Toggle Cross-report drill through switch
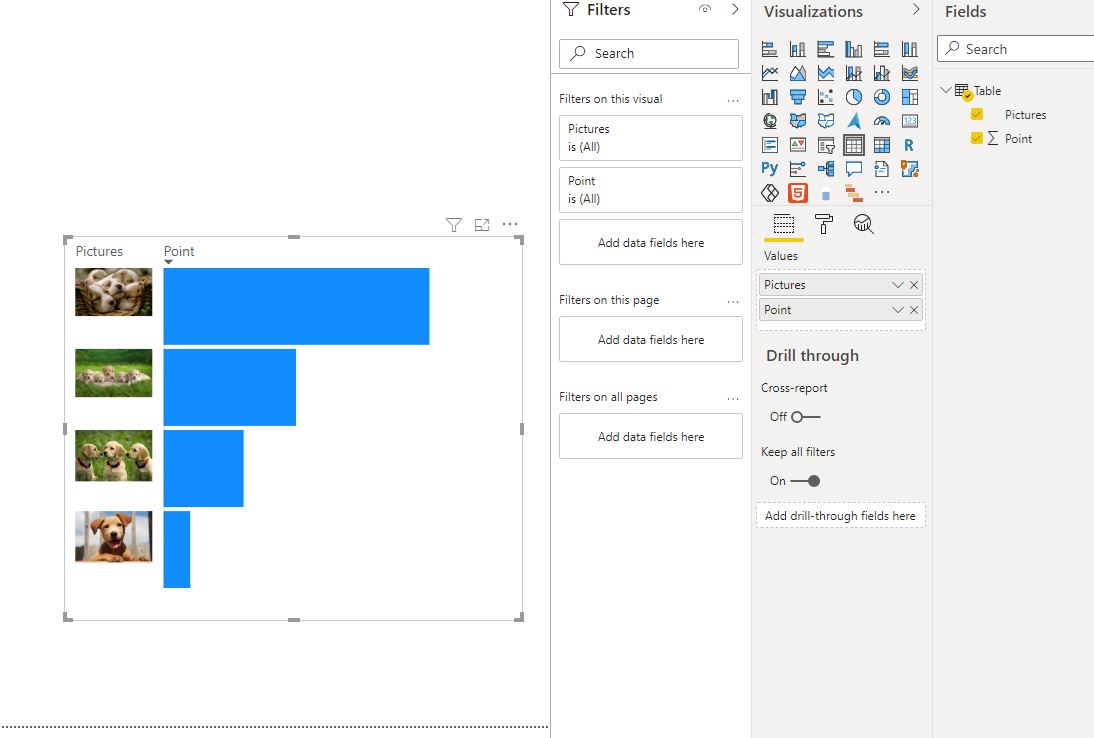This screenshot has height=738, width=1094. point(806,417)
